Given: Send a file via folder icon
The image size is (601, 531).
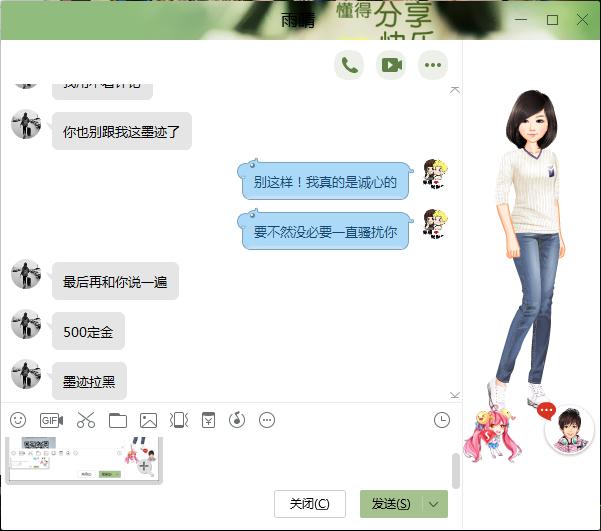Looking at the screenshot, I should (x=118, y=420).
